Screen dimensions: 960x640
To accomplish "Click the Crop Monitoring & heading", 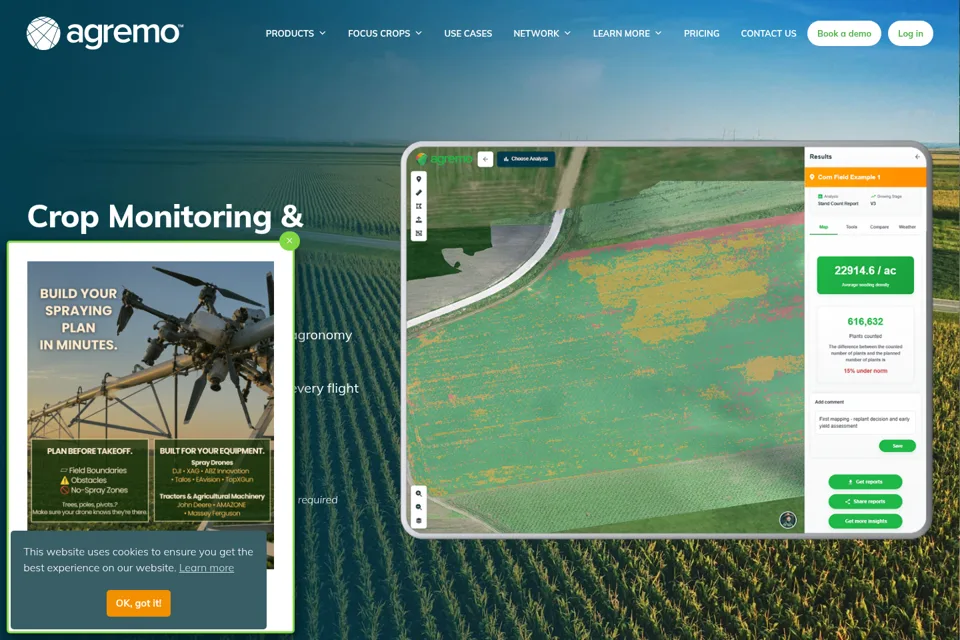I will pyautogui.click(x=165, y=217).
